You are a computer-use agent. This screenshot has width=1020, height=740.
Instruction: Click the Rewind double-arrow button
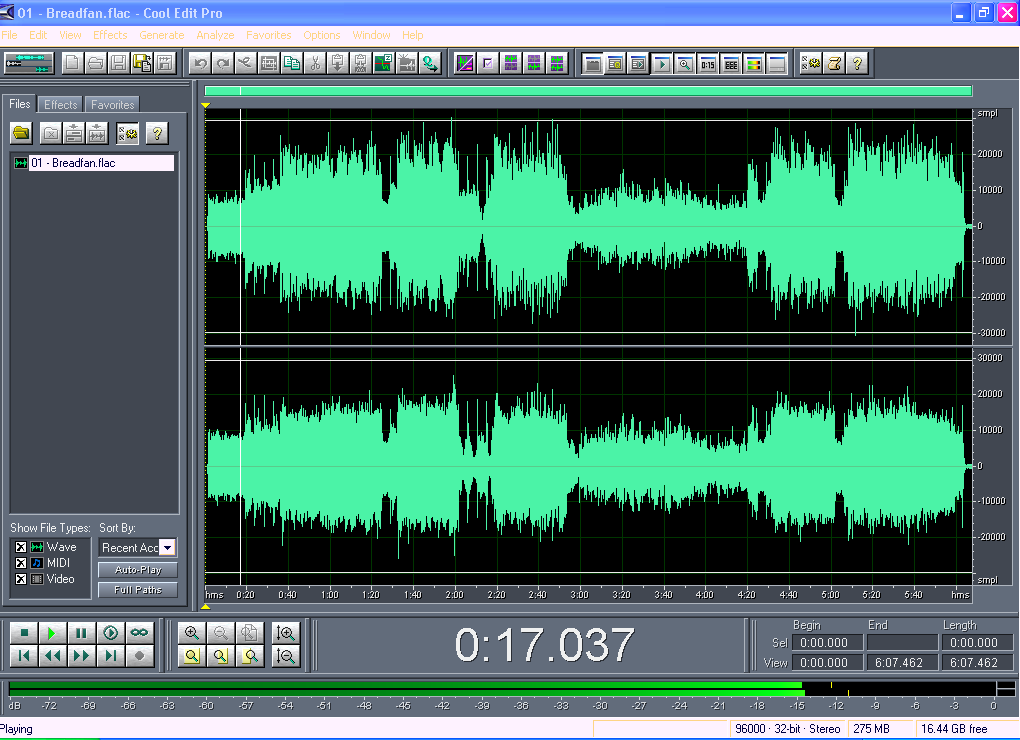[53, 655]
